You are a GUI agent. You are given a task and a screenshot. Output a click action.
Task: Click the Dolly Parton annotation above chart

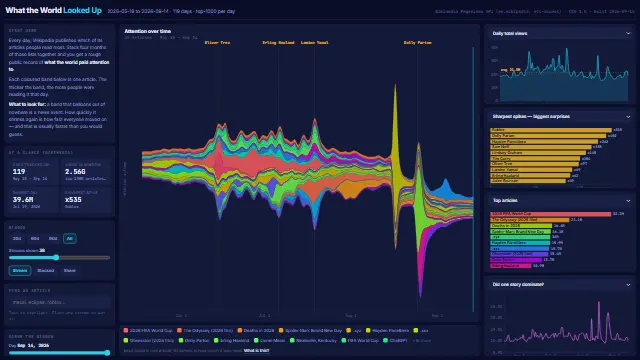tap(417, 42)
